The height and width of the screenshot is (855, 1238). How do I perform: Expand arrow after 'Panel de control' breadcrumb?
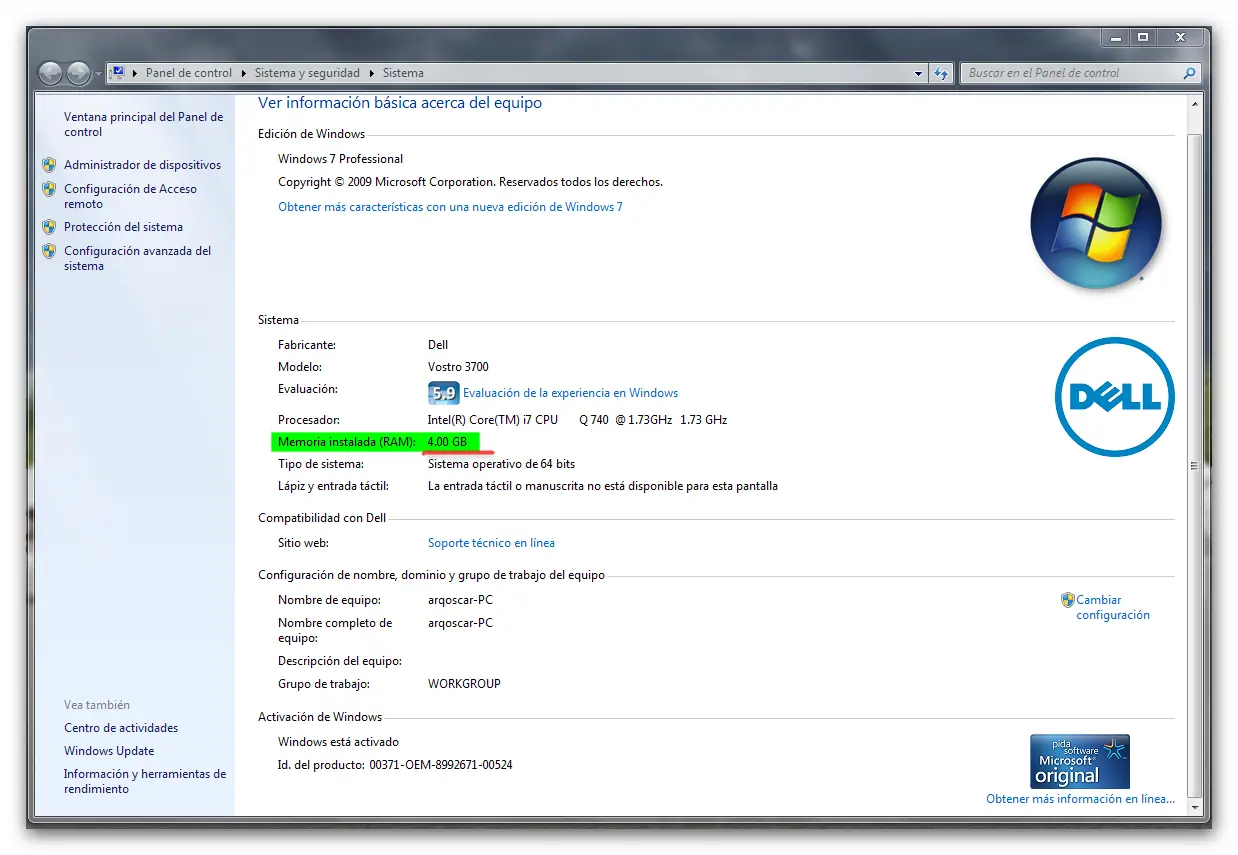click(x=243, y=73)
